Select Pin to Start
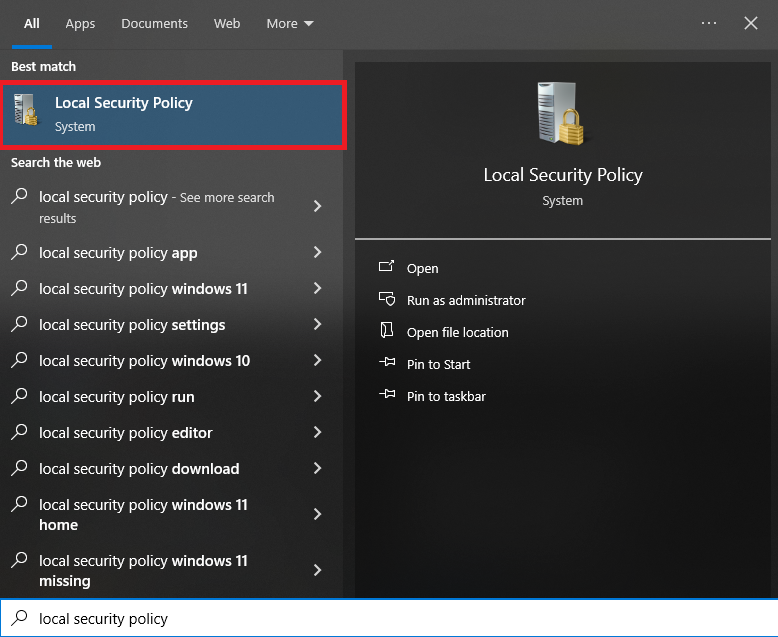 pos(438,364)
